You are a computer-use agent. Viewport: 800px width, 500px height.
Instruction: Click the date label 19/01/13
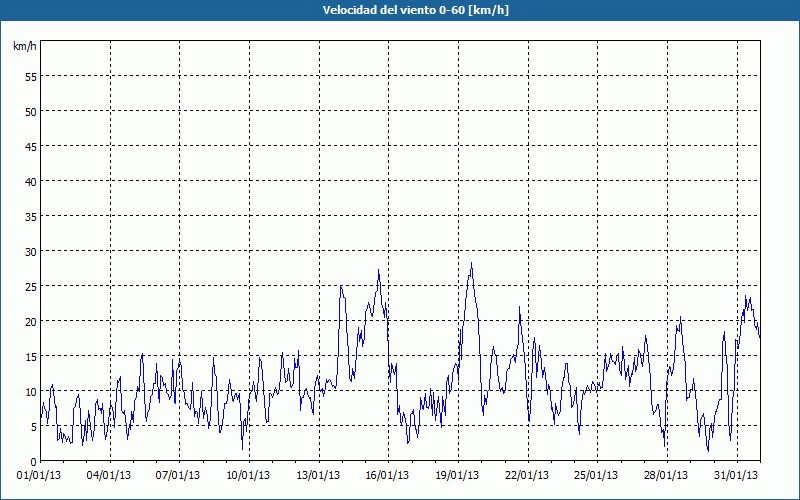[457, 476]
